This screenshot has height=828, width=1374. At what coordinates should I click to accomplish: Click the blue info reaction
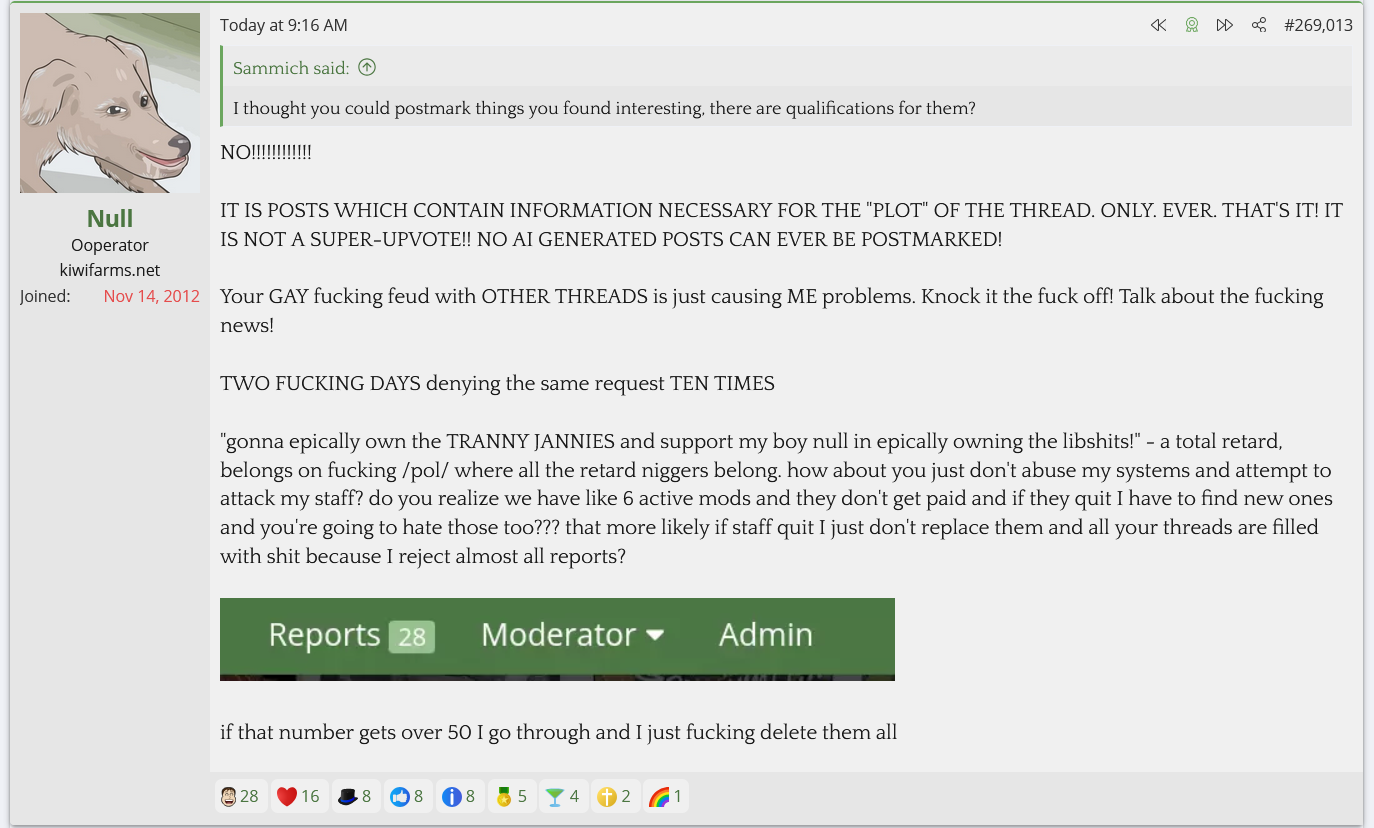click(459, 796)
